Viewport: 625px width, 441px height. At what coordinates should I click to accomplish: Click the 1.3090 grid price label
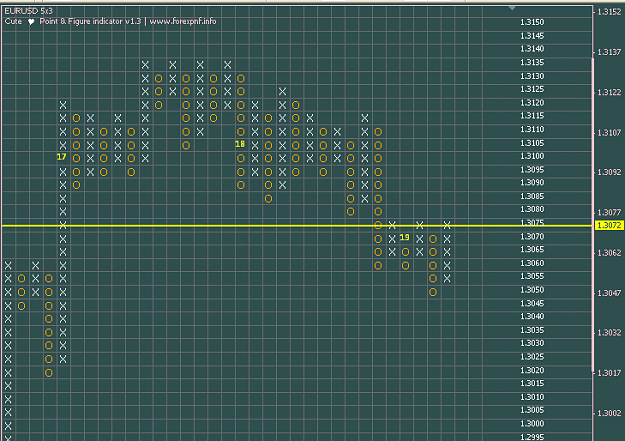pyautogui.click(x=532, y=183)
